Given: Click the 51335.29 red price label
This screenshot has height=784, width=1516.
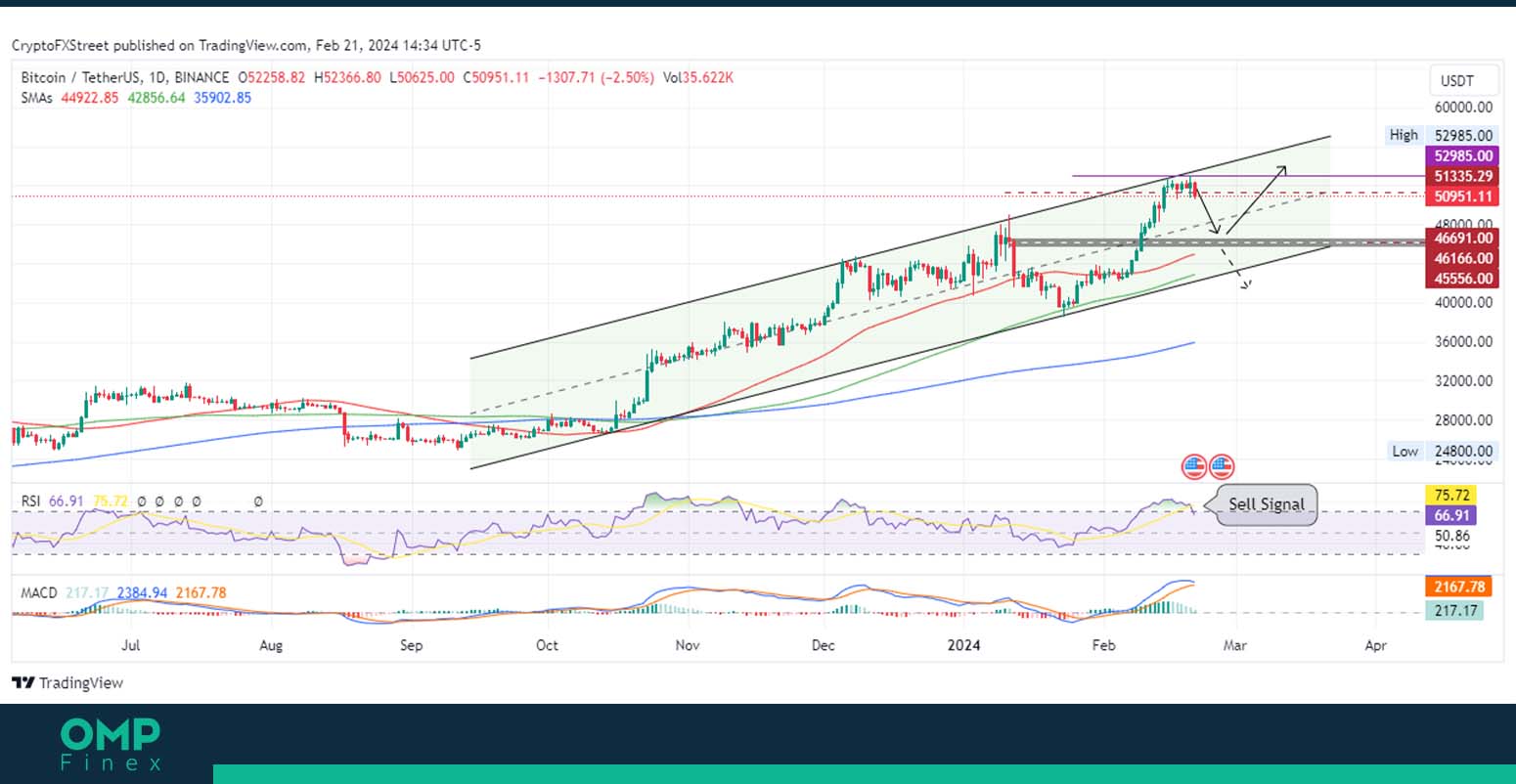Looking at the screenshot, I should 1463,176.
